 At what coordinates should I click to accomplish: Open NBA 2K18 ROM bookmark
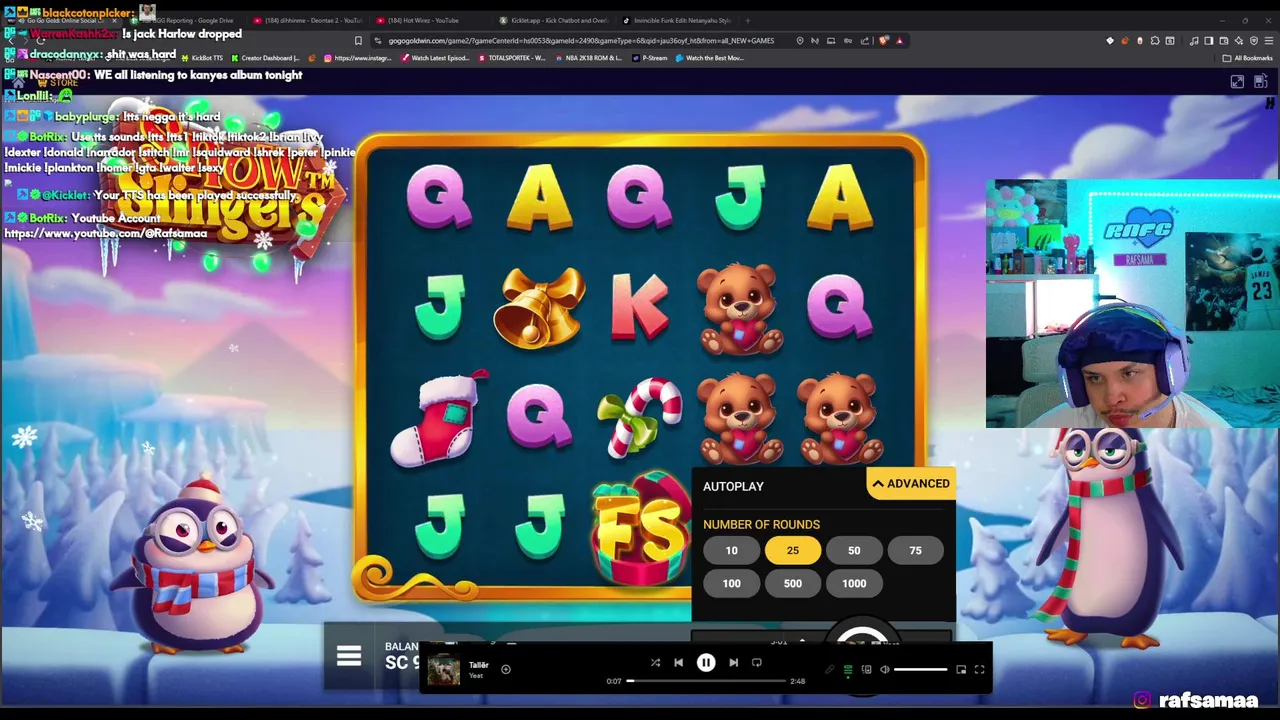(x=591, y=58)
